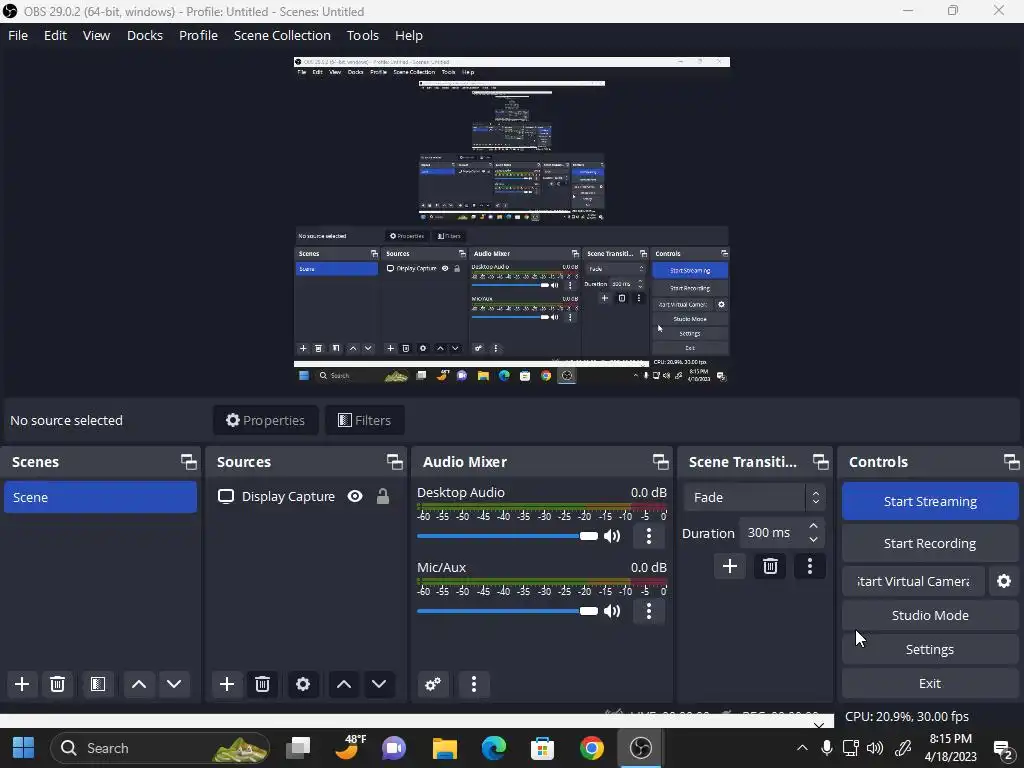Open Google Chrome from taskbar

(x=592, y=748)
